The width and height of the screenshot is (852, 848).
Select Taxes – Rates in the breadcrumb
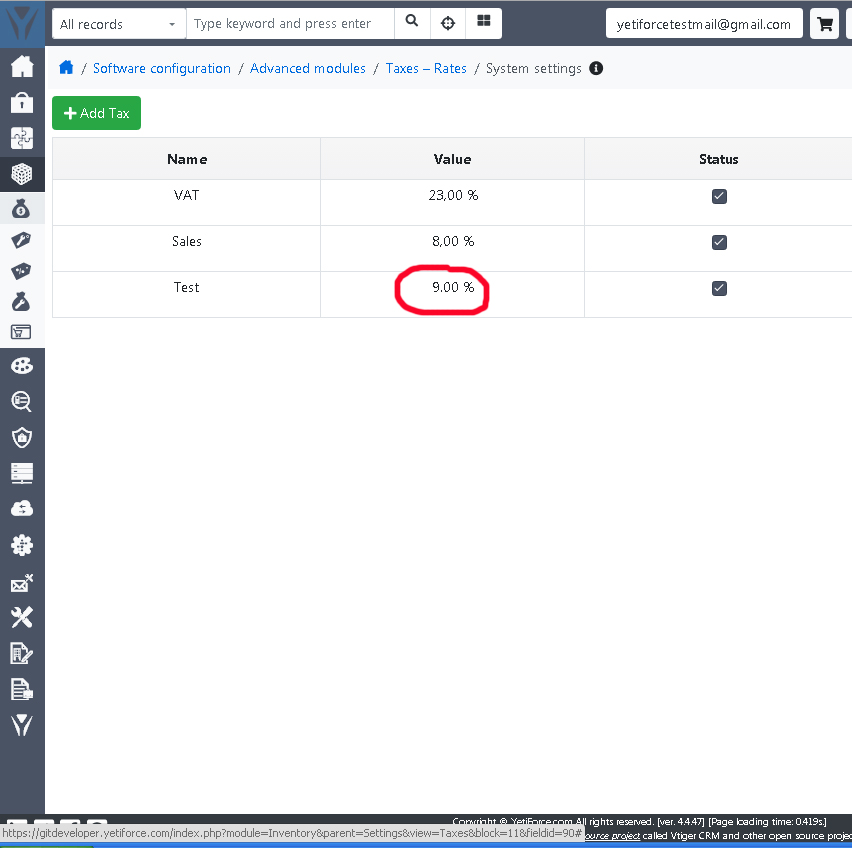click(x=426, y=68)
